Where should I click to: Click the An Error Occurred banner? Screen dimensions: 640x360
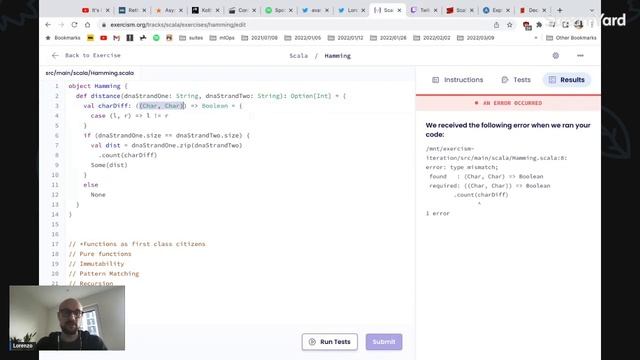click(x=508, y=103)
